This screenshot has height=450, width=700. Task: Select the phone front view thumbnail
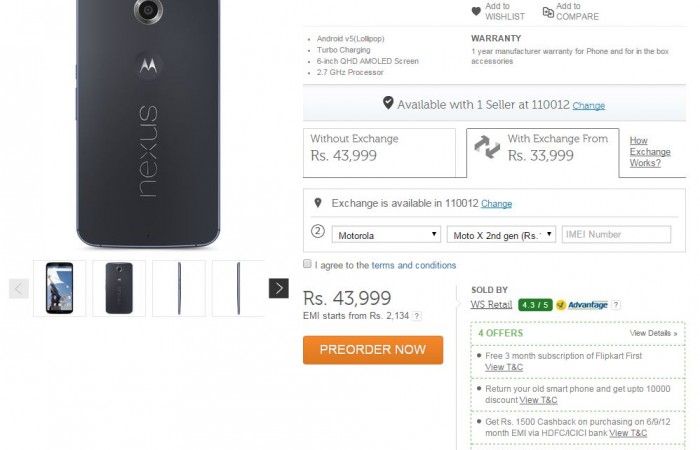59,288
